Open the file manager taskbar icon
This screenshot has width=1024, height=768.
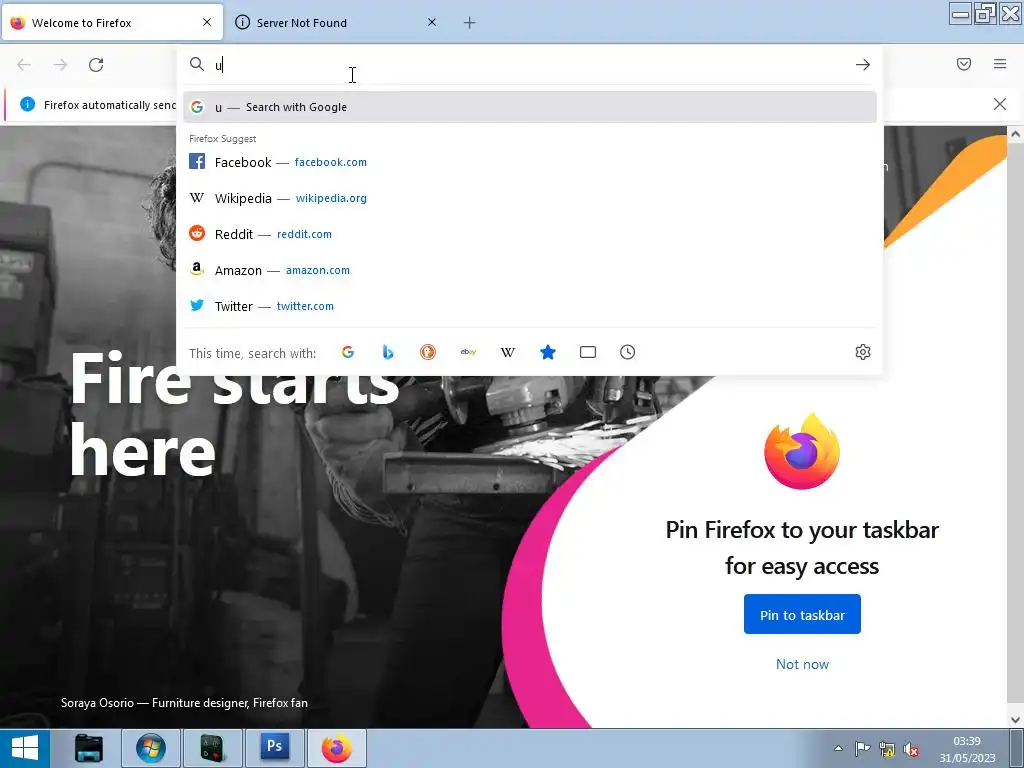coord(89,748)
